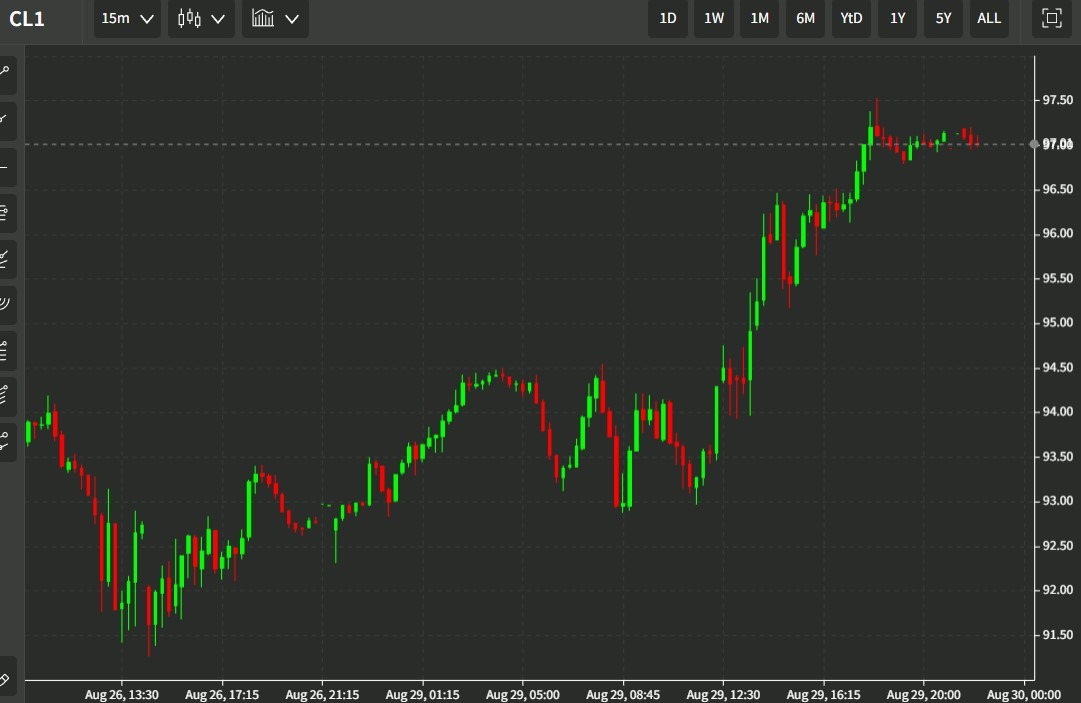The height and width of the screenshot is (703, 1081).
Task: Click the 92.00 price axis label
Action: (x=1057, y=589)
